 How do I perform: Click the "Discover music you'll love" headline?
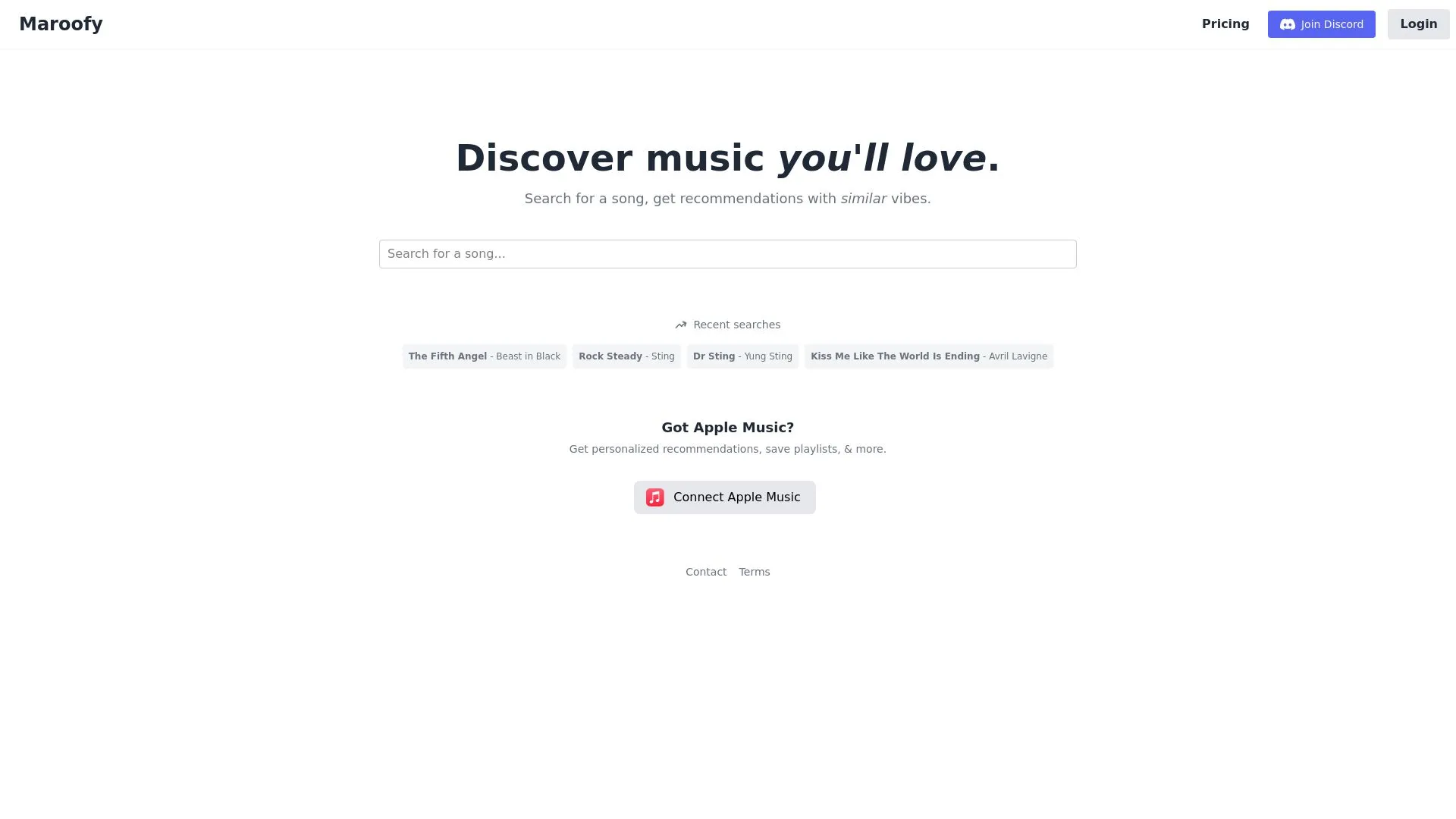tap(727, 158)
